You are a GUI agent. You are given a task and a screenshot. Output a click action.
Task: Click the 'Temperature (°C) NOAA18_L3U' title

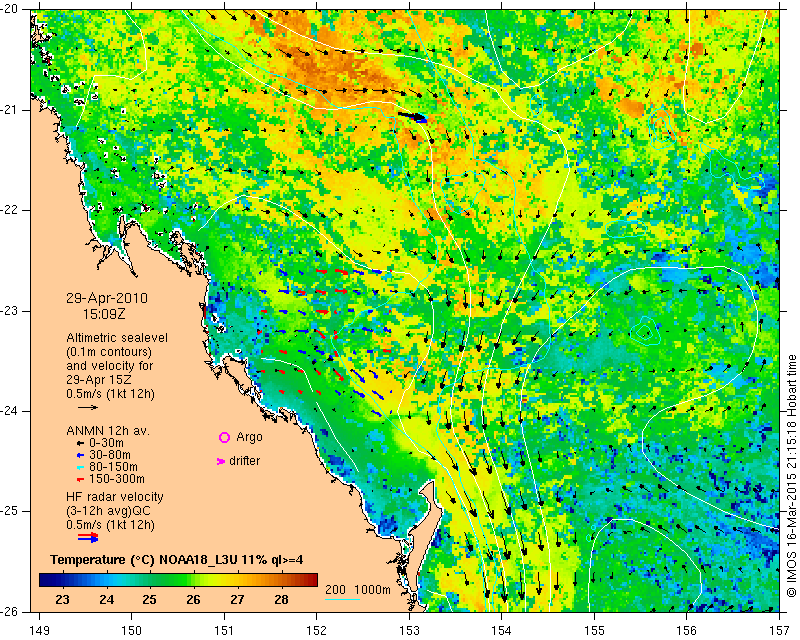pyautogui.click(x=145, y=560)
